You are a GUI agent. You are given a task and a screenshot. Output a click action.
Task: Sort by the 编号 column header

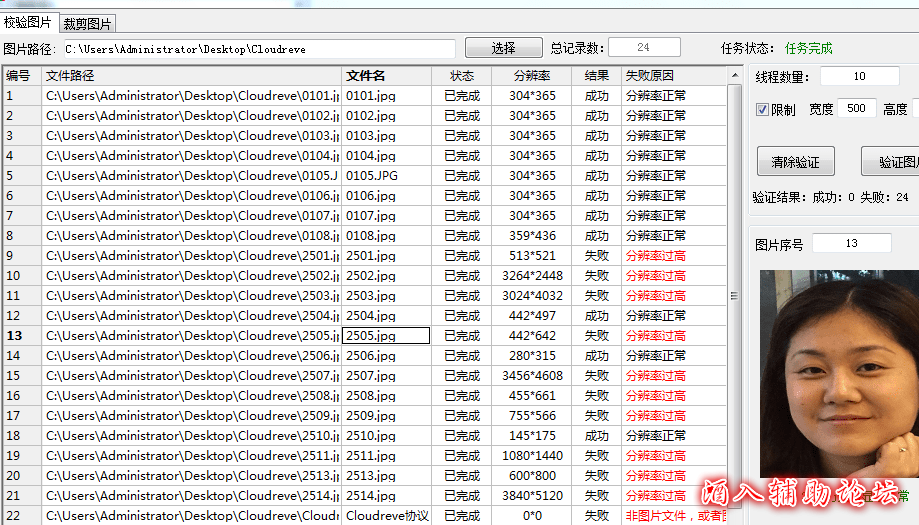(x=22, y=76)
